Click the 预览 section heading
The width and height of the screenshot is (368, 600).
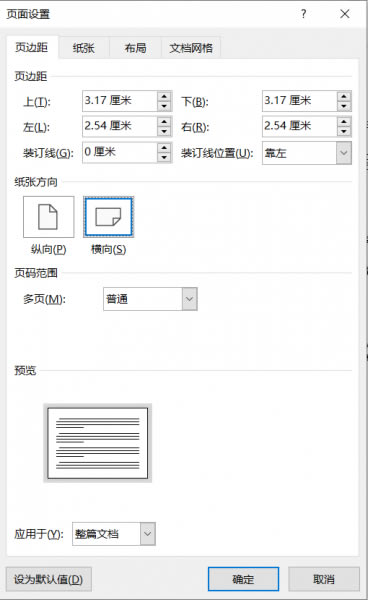[25, 370]
